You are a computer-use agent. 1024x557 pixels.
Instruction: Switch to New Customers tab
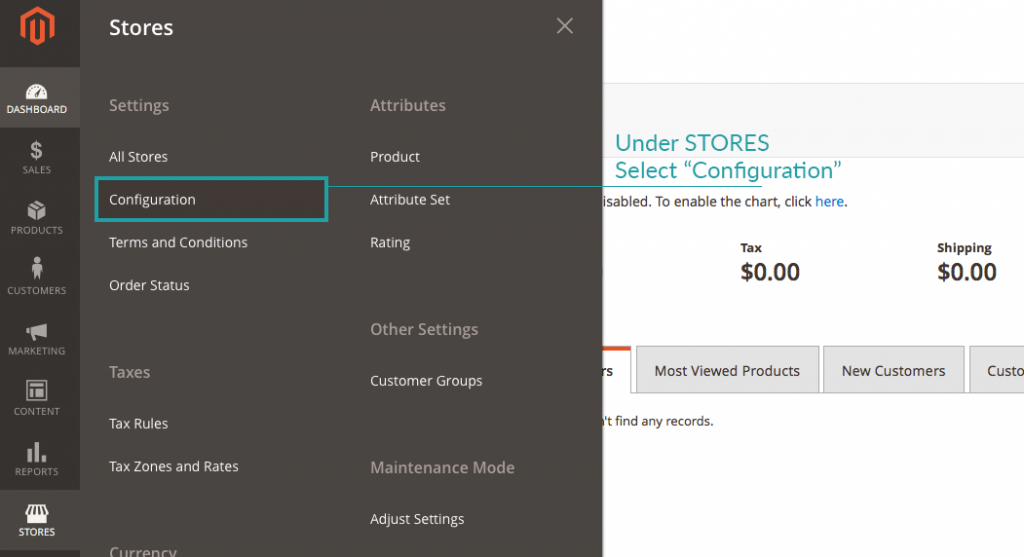click(893, 370)
